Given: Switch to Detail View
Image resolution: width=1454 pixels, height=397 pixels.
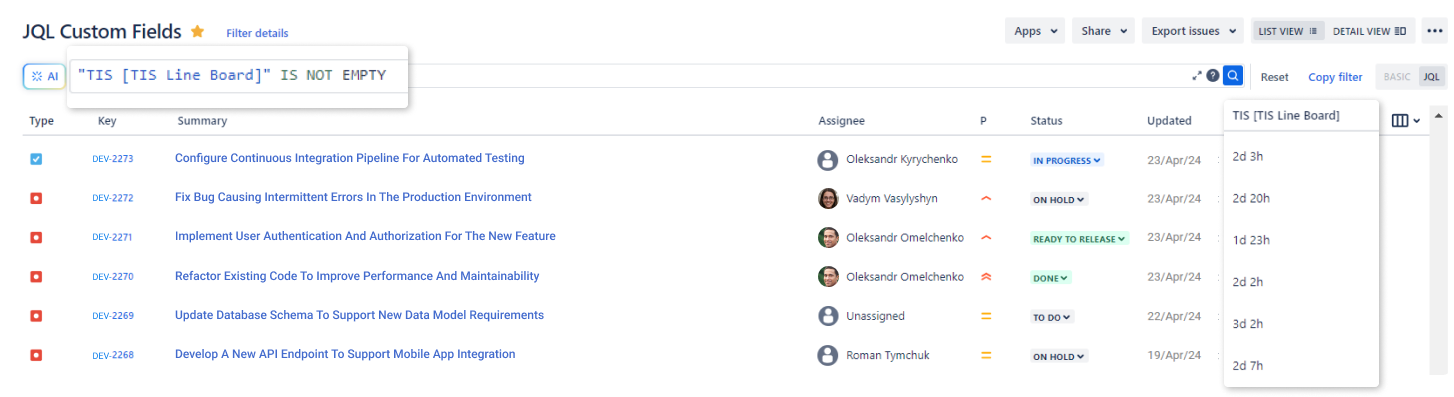Looking at the screenshot, I should [1369, 31].
